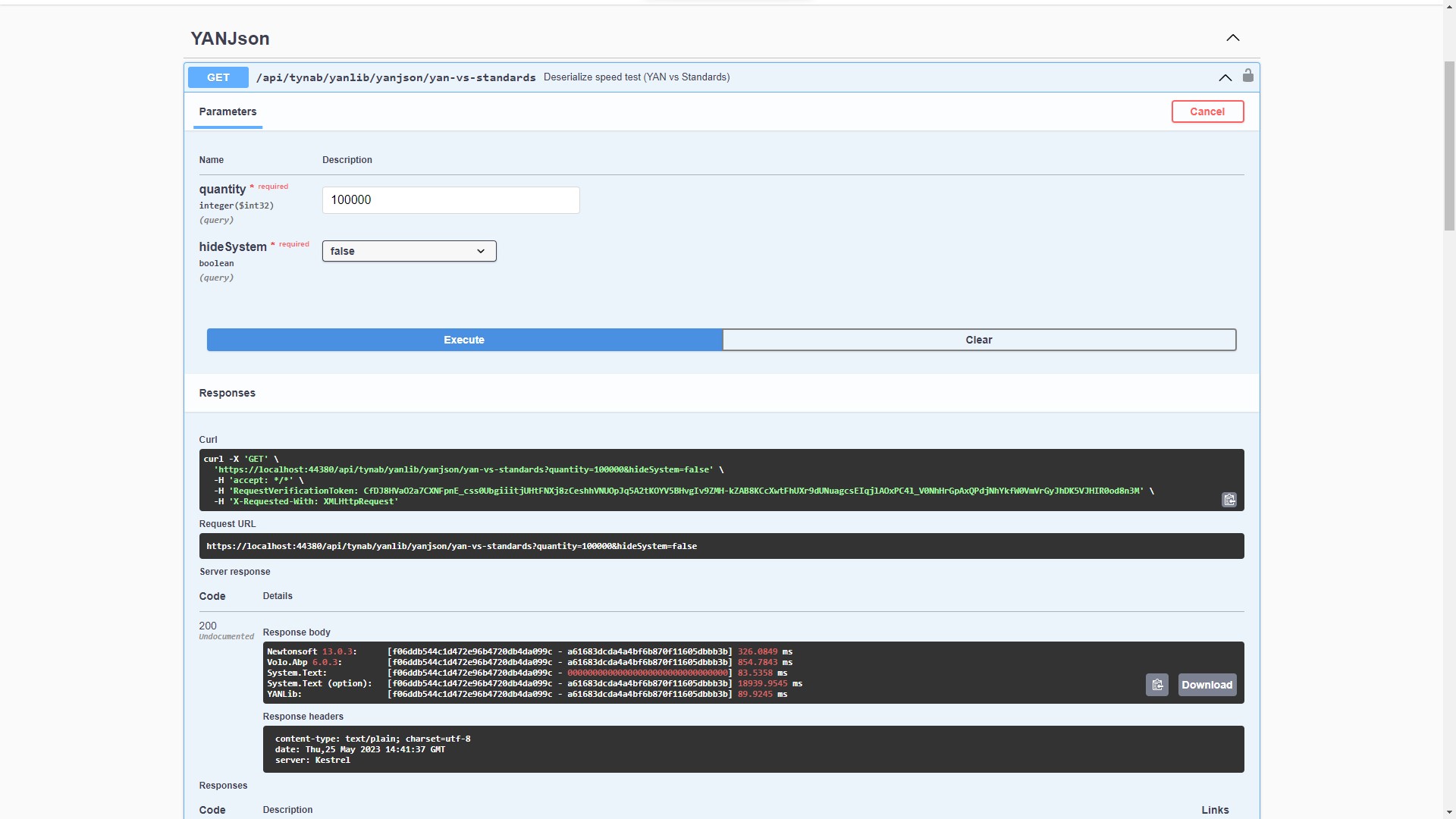Open the hideSystem false dropdown
This screenshot has width=1456, height=819.
coord(409,251)
